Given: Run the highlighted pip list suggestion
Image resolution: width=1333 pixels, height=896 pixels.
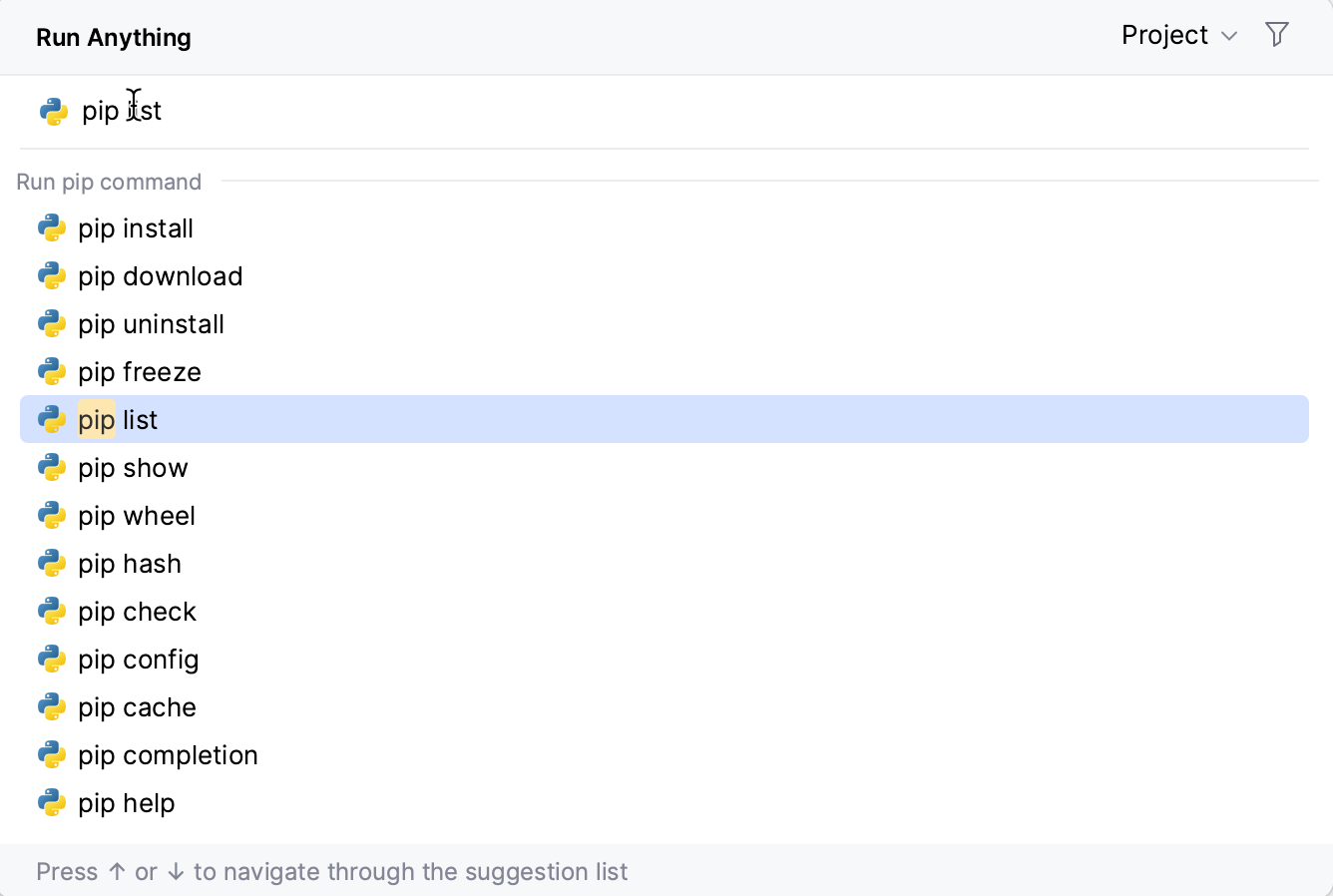Looking at the screenshot, I should click(x=118, y=420).
